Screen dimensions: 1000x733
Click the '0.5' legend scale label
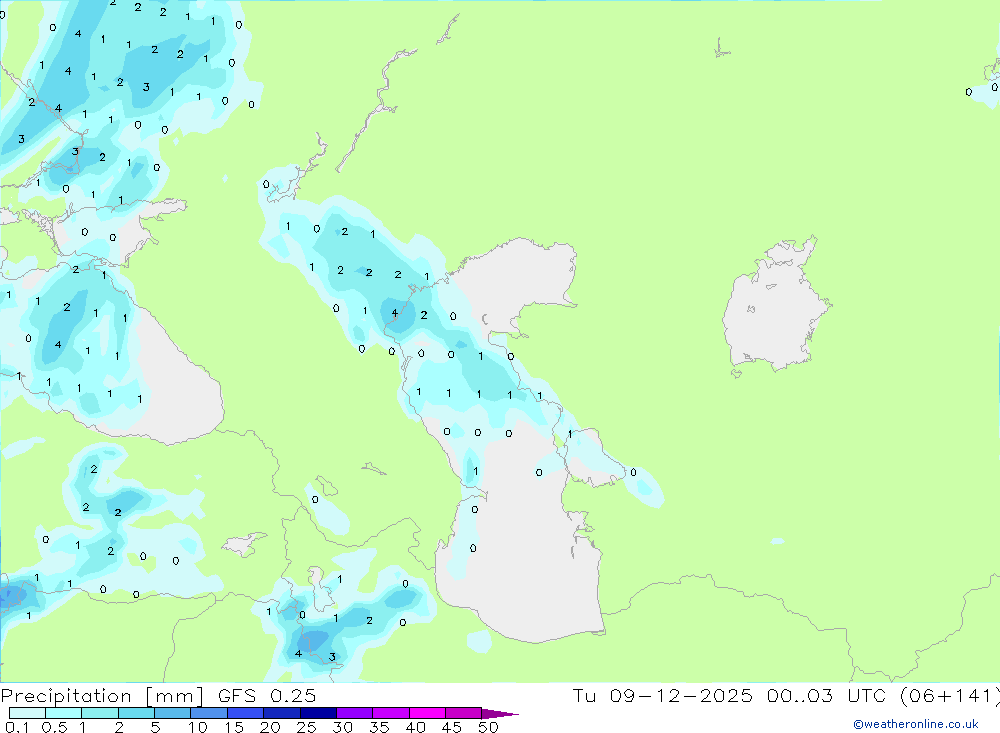(x=54, y=727)
